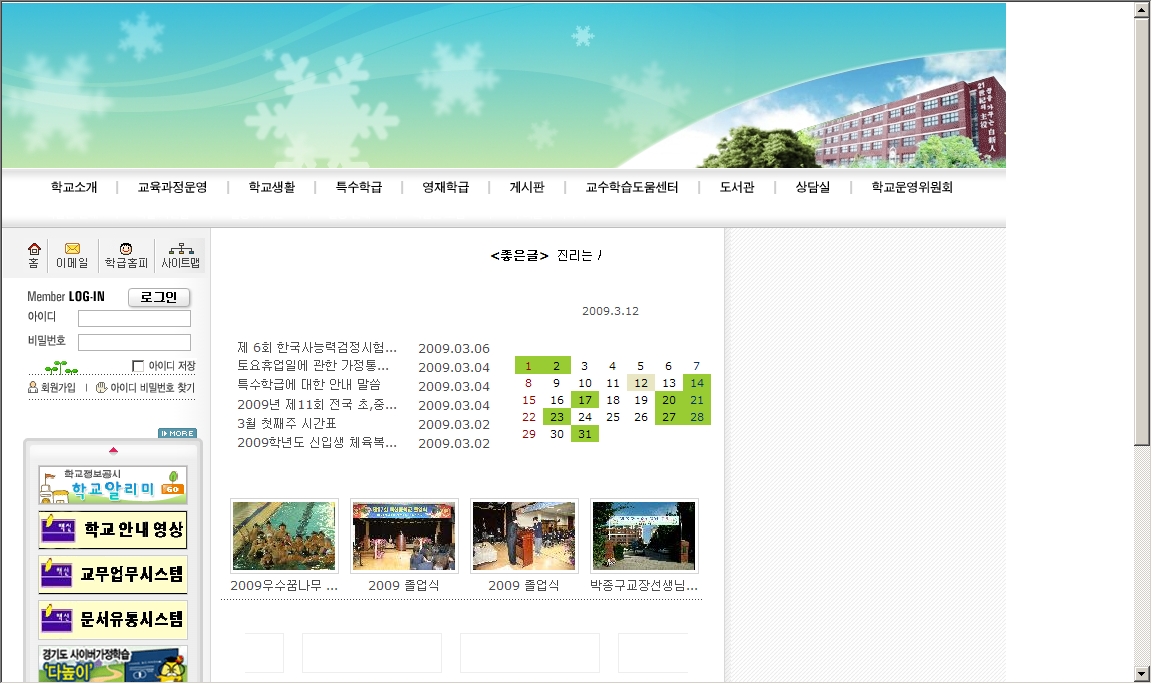Image resolution: width=1152 pixels, height=684 pixels.
Task: Open the 2009우수꿈나무 swimming photo thumbnail
Action: click(x=284, y=536)
